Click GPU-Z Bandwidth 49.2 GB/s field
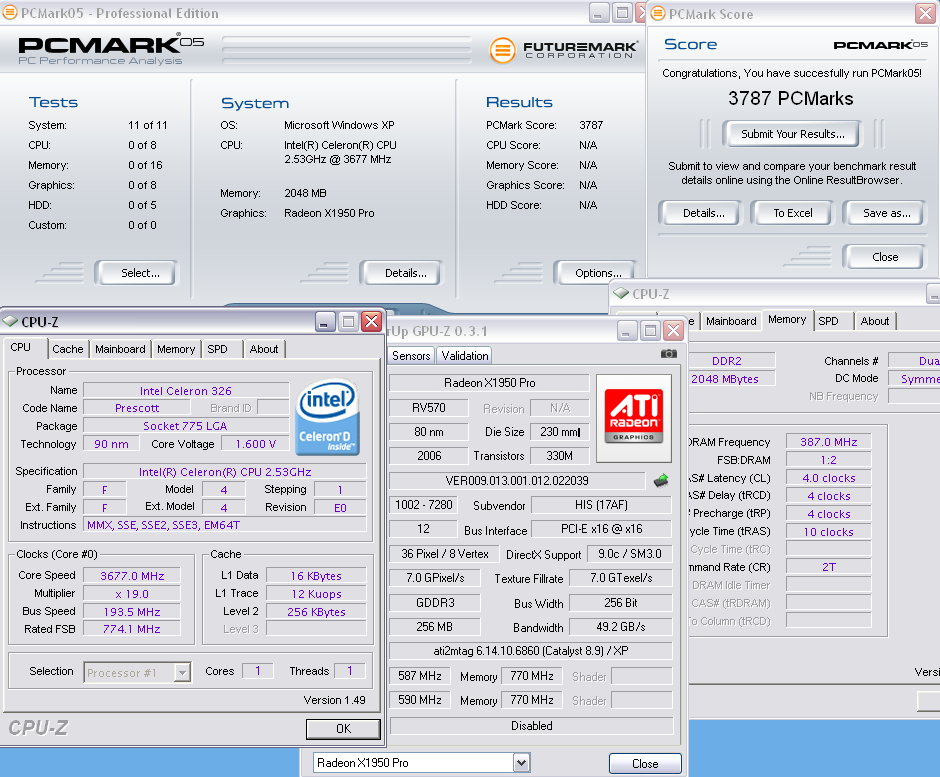This screenshot has width=940, height=777. tap(620, 627)
